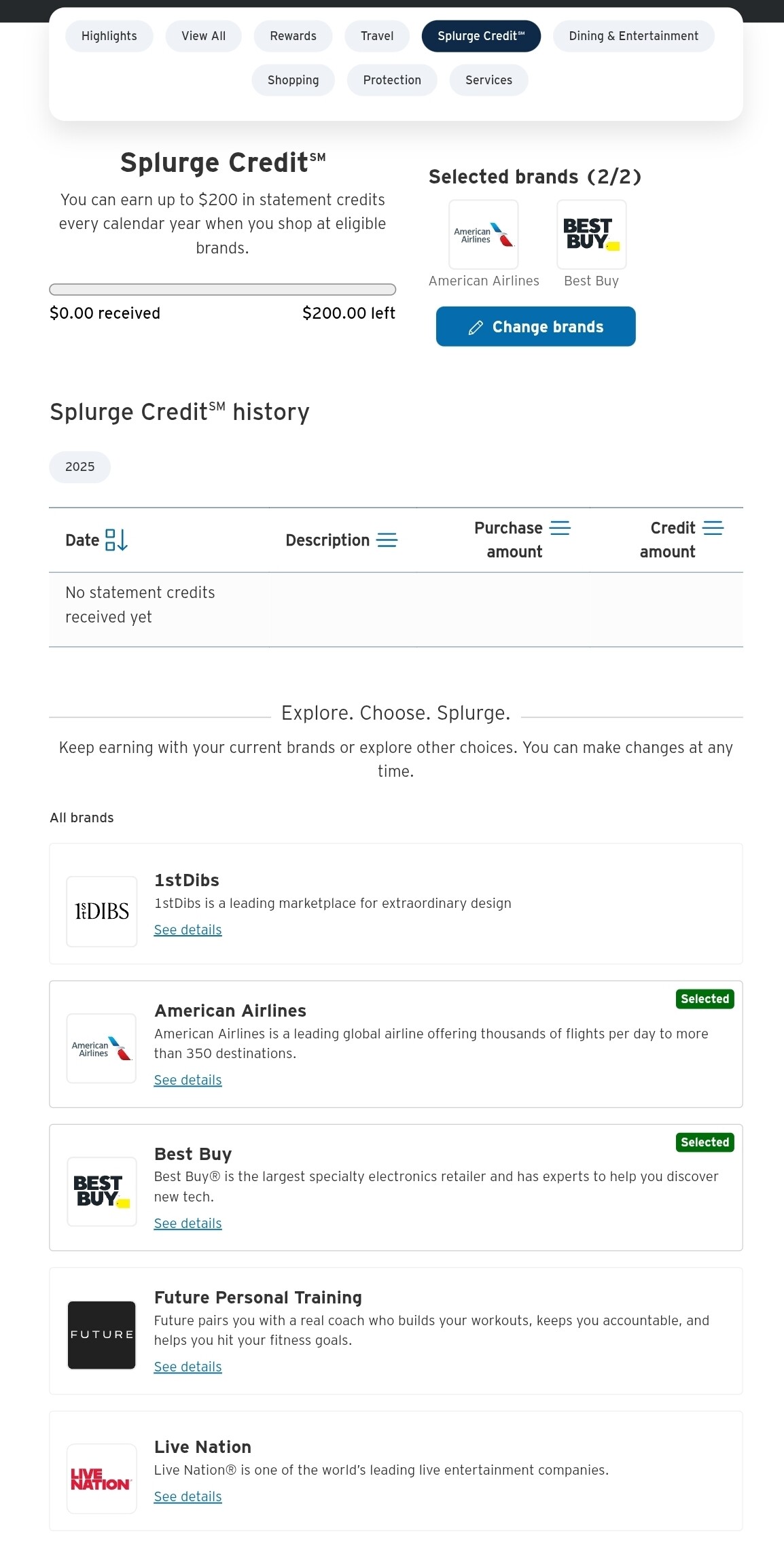Click the 1stDibs brand logo
Image resolution: width=784 pixels, height=1544 pixels.
coord(102,911)
